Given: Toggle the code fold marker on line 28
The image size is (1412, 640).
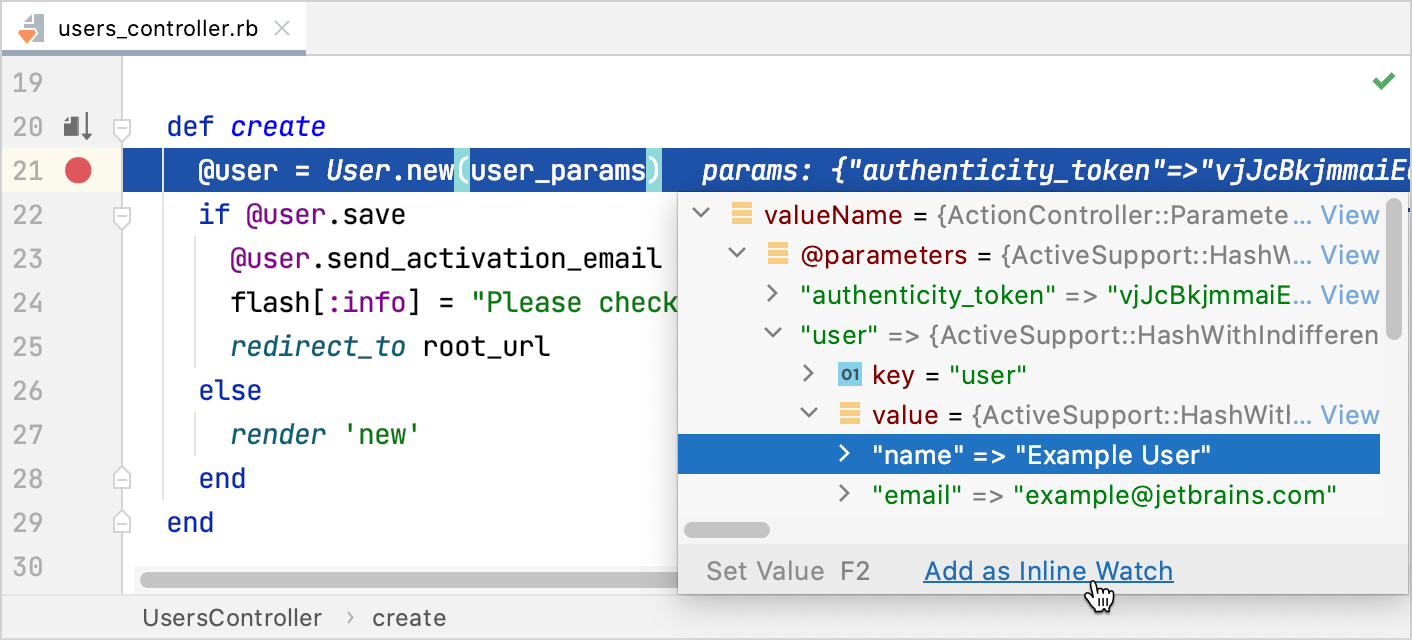Looking at the screenshot, I should (x=122, y=478).
